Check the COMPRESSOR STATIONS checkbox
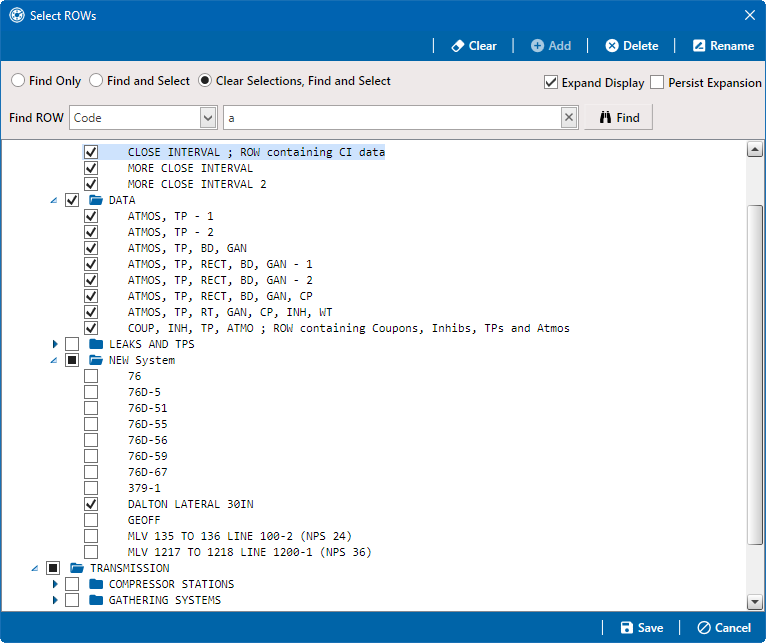 72,584
